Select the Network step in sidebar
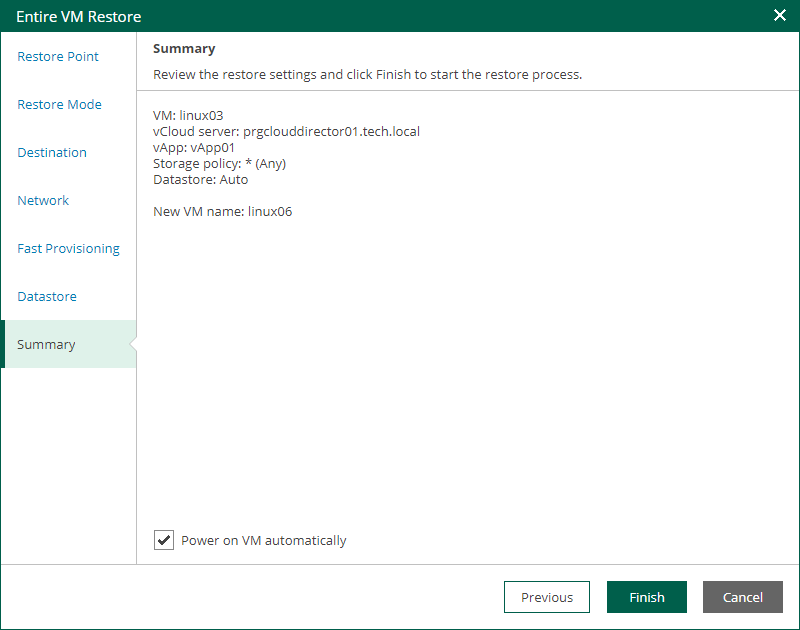This screenshot has width=800, height=630. click(x=43, y=200)
